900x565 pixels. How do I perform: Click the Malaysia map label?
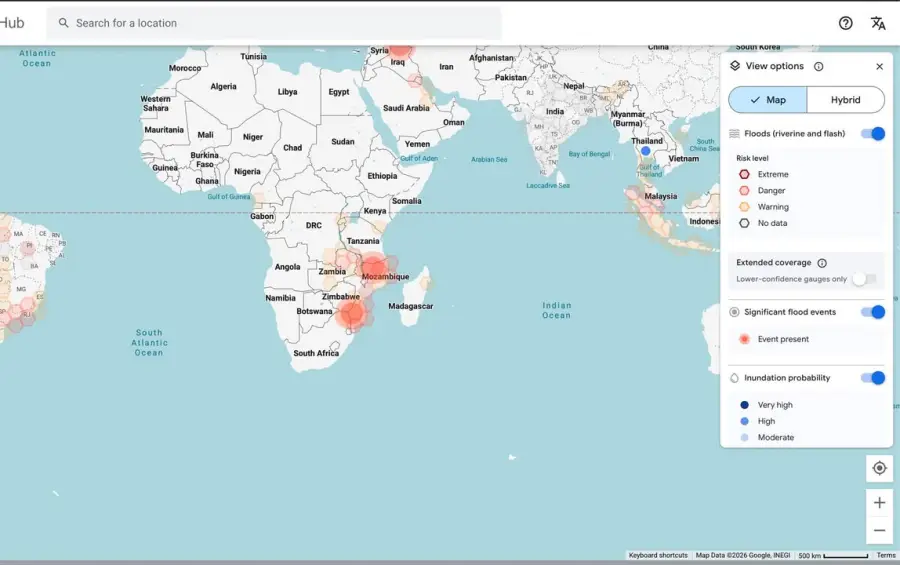tap(661, 196)
